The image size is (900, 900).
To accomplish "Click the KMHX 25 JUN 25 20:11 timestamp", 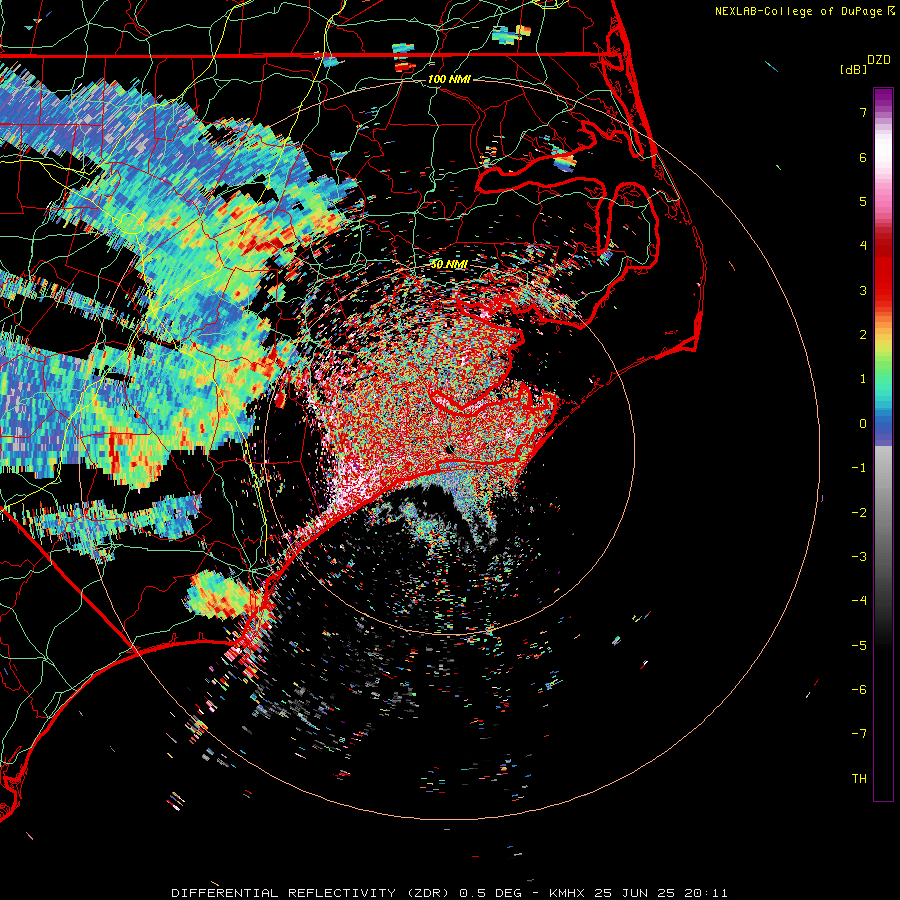I will coord(638,893).
